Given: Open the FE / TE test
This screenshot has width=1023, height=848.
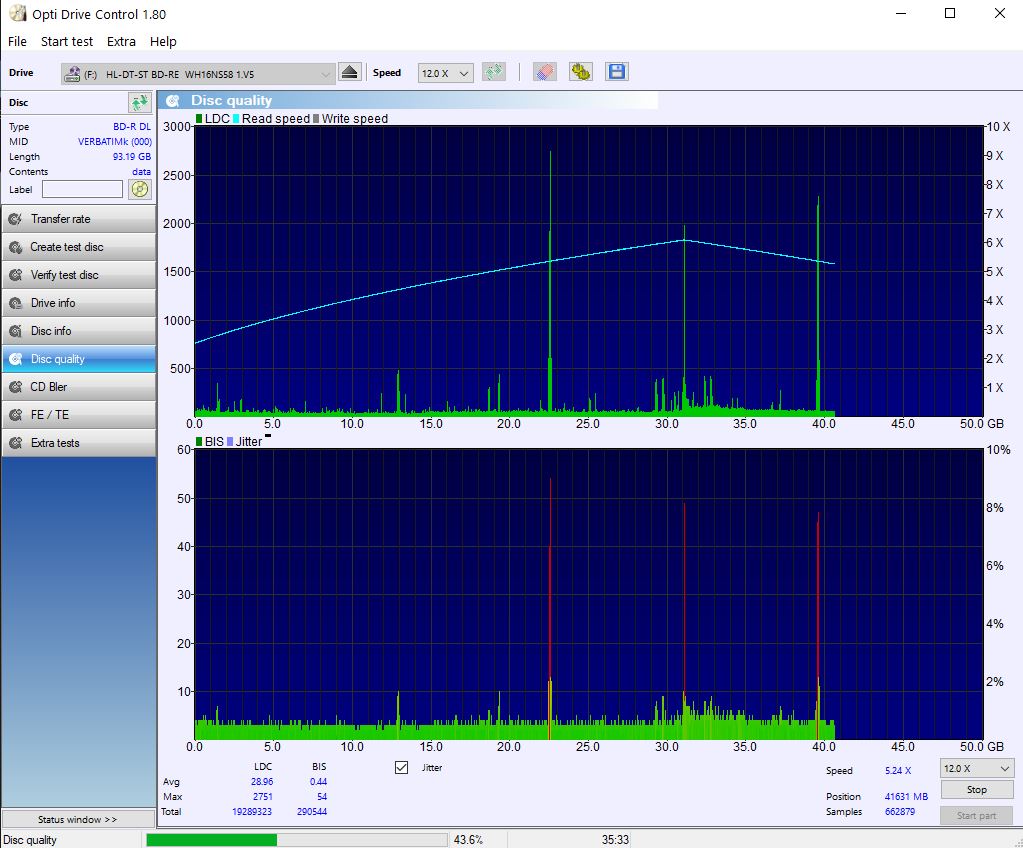Looking at the screenshot, I should [79, 415].
